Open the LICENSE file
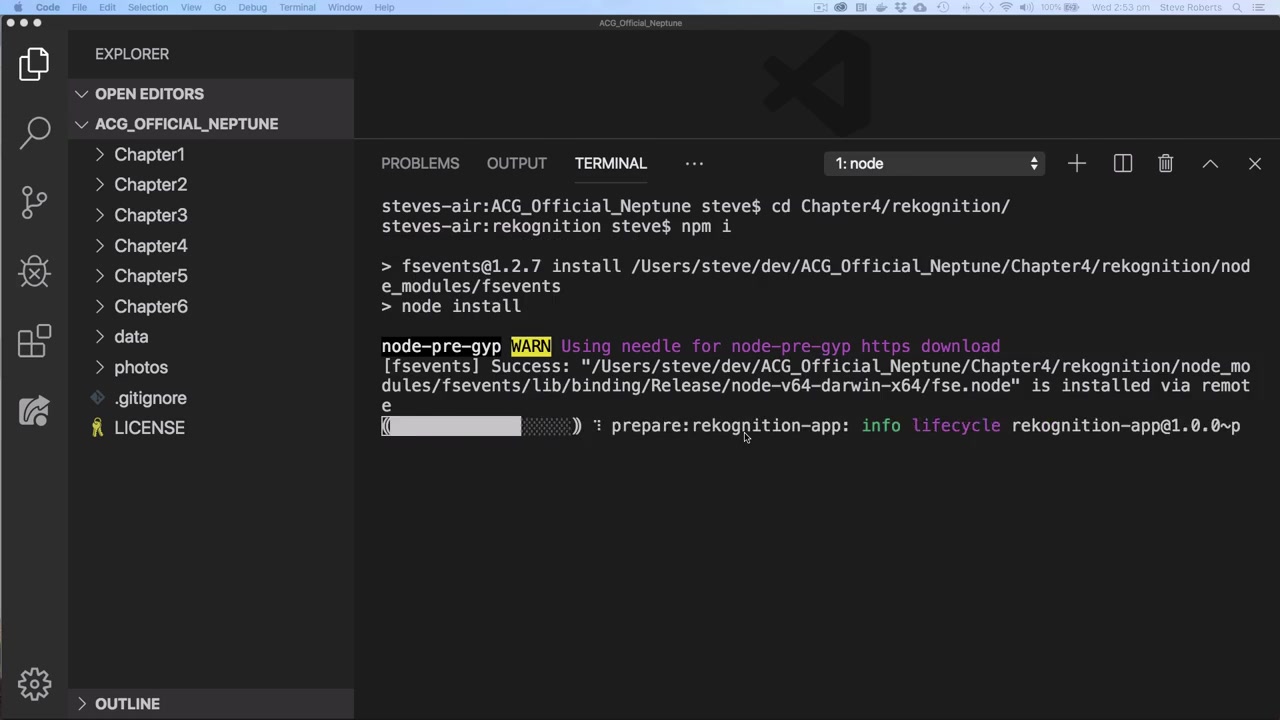The height and width of the screenshot is (720, 1280). click(x=149, y=428)
